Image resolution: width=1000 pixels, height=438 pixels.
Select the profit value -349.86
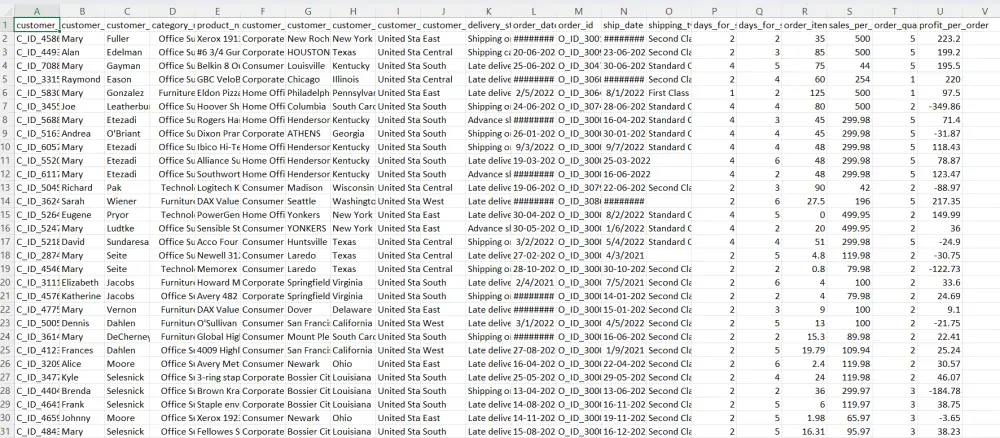click(940, 106)
